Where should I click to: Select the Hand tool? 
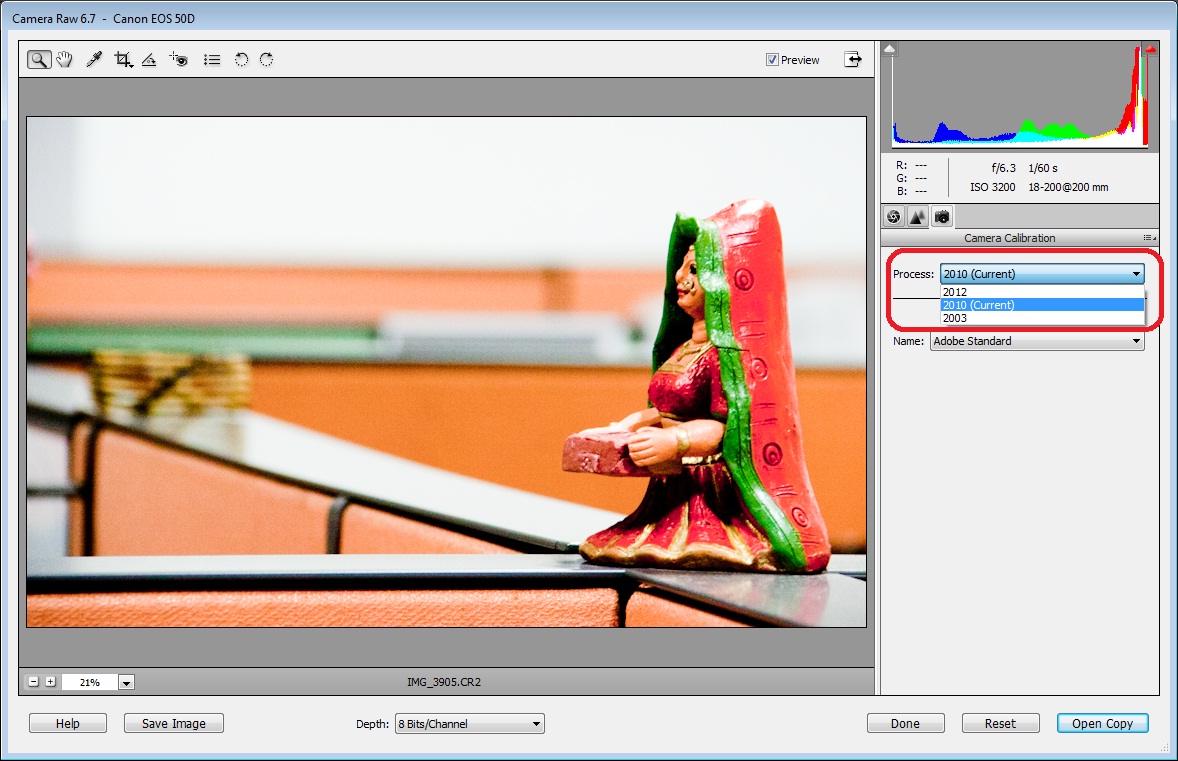(x=65, y=59)
